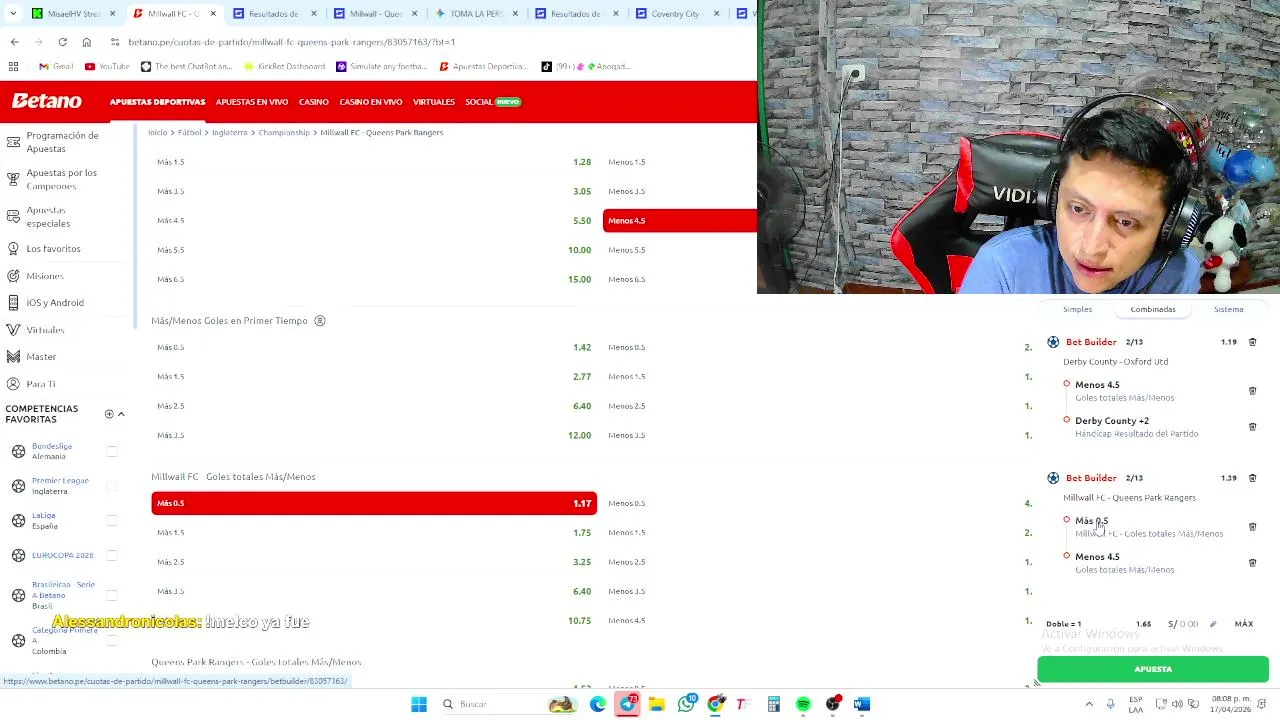
Task: Click MÁX stake button
Action: [1243, 624]
